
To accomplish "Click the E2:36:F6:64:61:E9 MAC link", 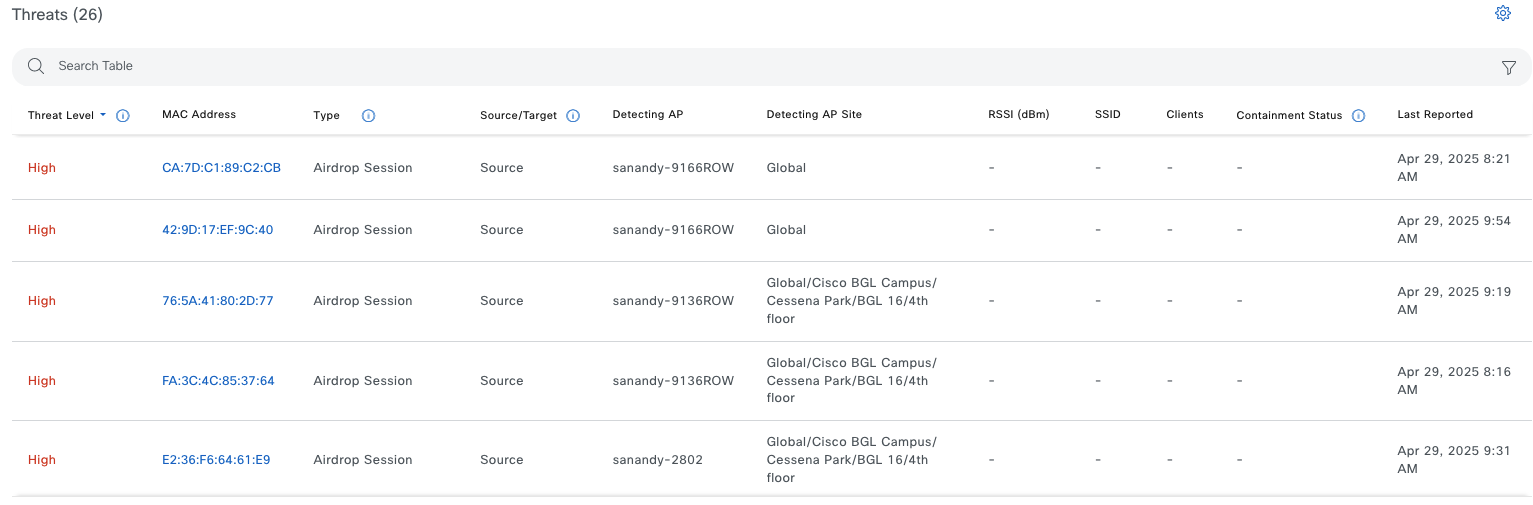I will (x=216, y=460).
